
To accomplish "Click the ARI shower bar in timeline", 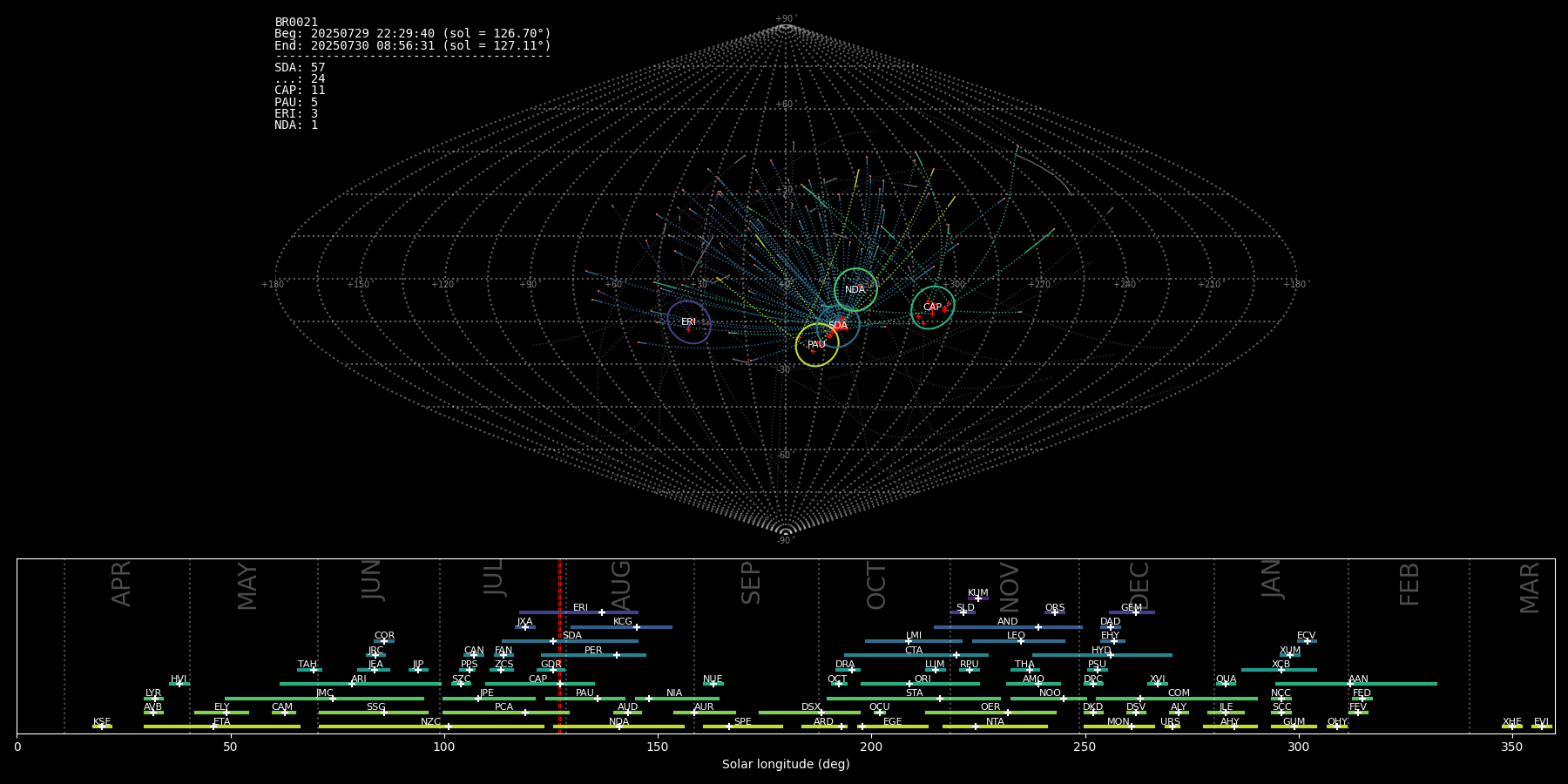I will 361,684.
